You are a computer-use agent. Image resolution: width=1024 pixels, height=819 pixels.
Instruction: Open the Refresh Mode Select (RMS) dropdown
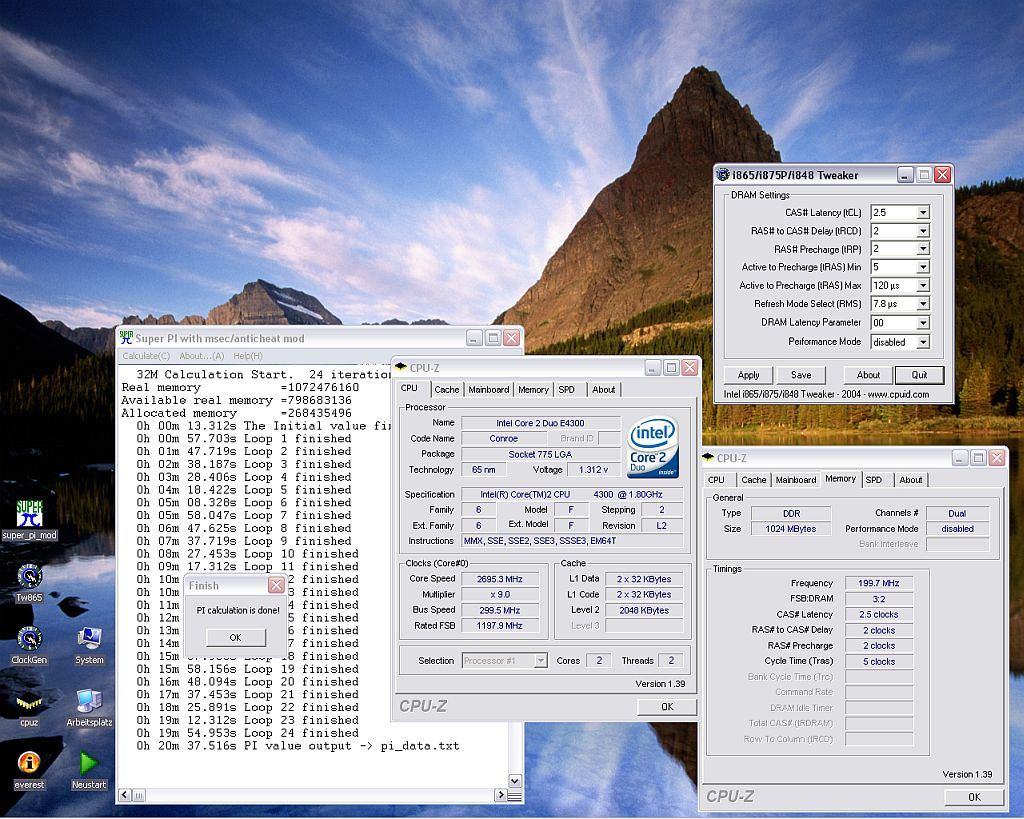[x=923, y=304]
